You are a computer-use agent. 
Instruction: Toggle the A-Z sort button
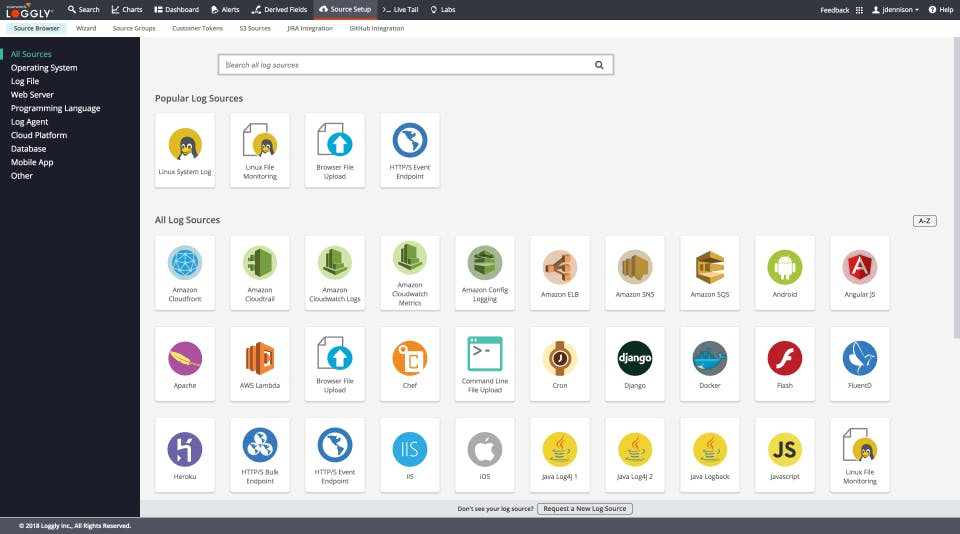point(924,220)
